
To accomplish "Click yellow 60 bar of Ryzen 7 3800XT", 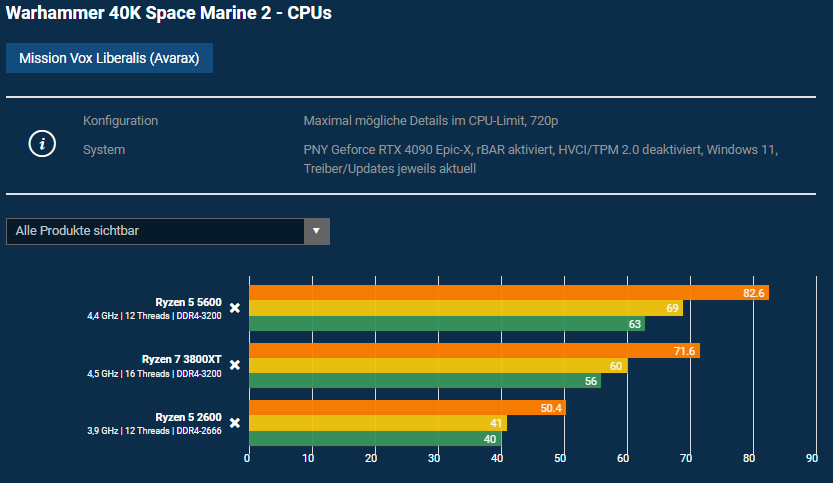I will (438, 366).
